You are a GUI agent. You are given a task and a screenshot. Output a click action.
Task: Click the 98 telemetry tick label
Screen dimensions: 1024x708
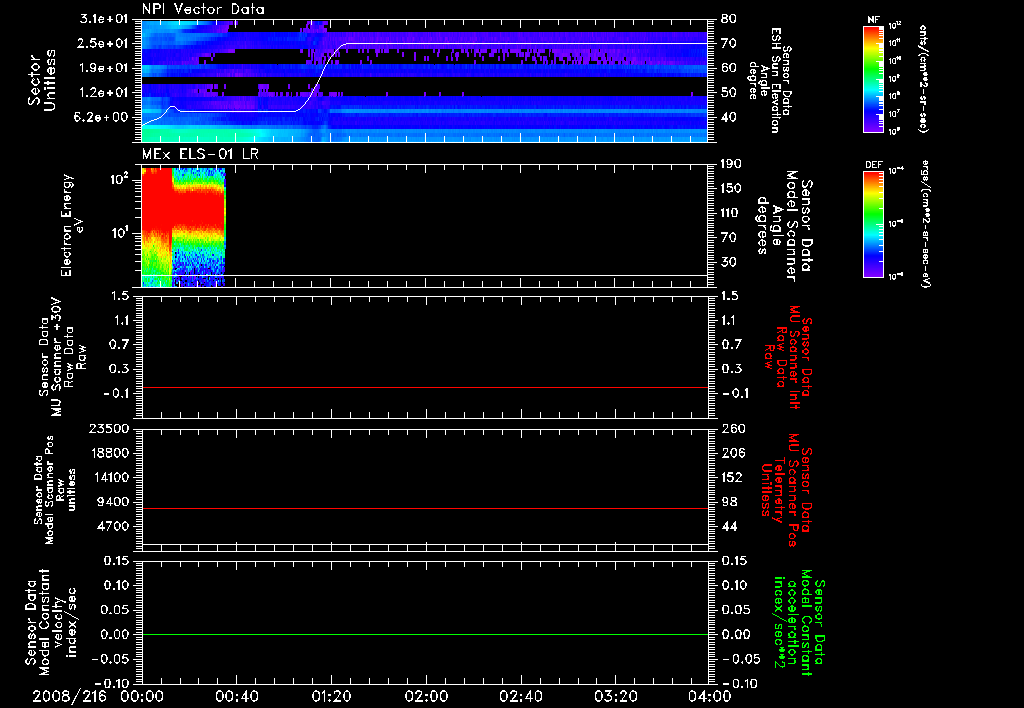click(728, 502)
